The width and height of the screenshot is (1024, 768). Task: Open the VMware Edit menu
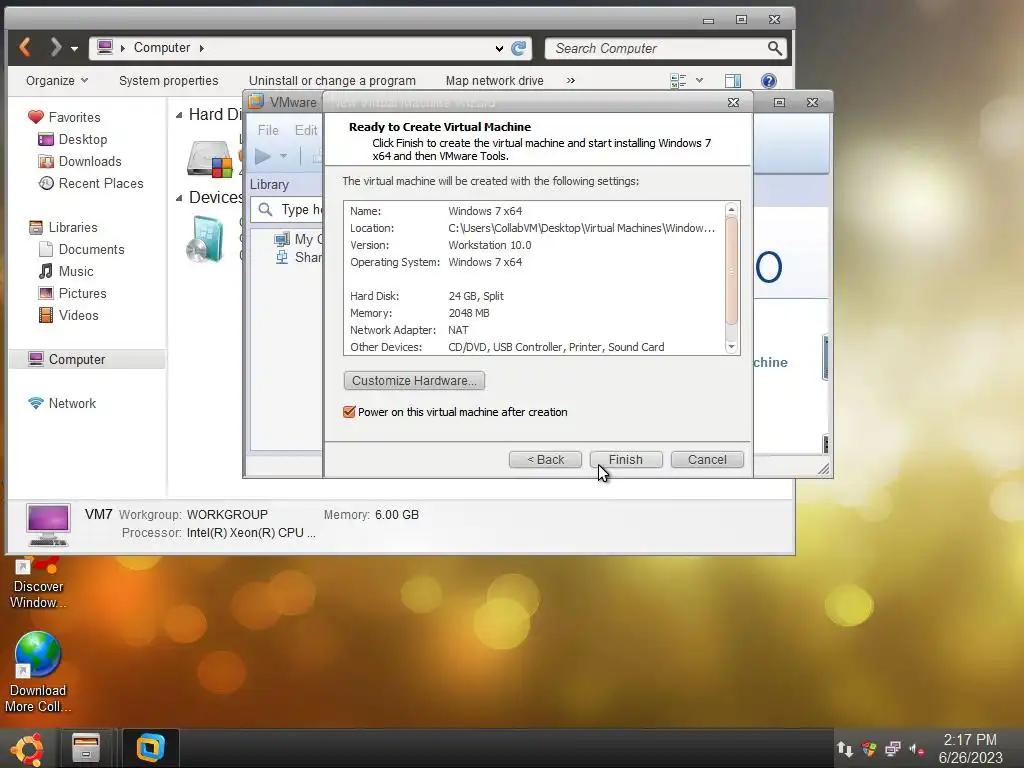pos(306,130)
